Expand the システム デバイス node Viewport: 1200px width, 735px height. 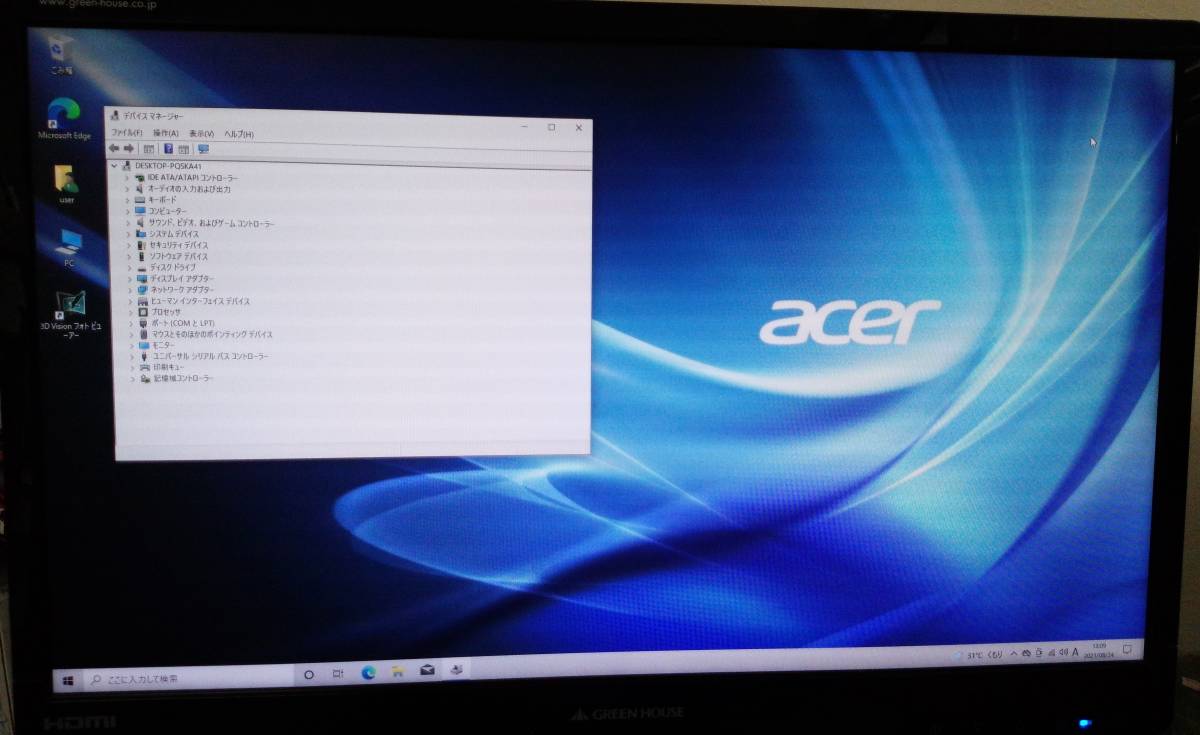129,234
